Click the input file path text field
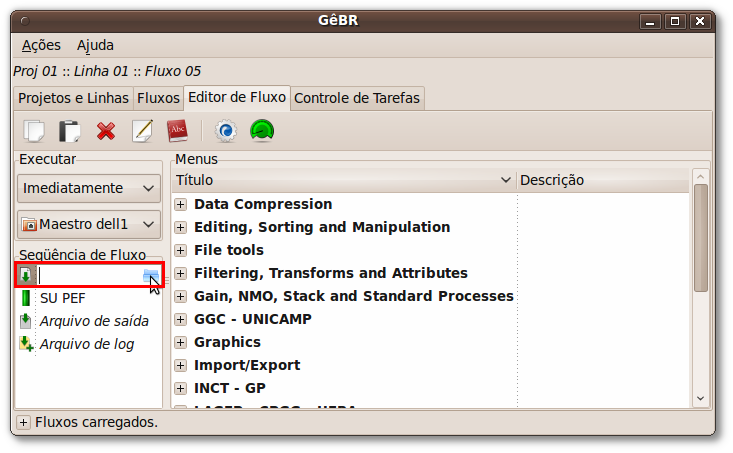 coord(90,275)
